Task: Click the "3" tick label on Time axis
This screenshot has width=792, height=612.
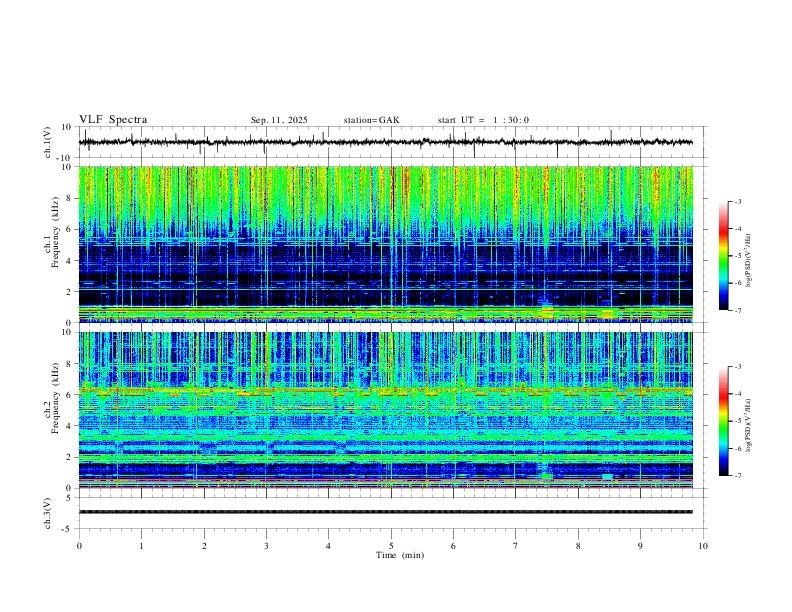Action: click(266, 546)
